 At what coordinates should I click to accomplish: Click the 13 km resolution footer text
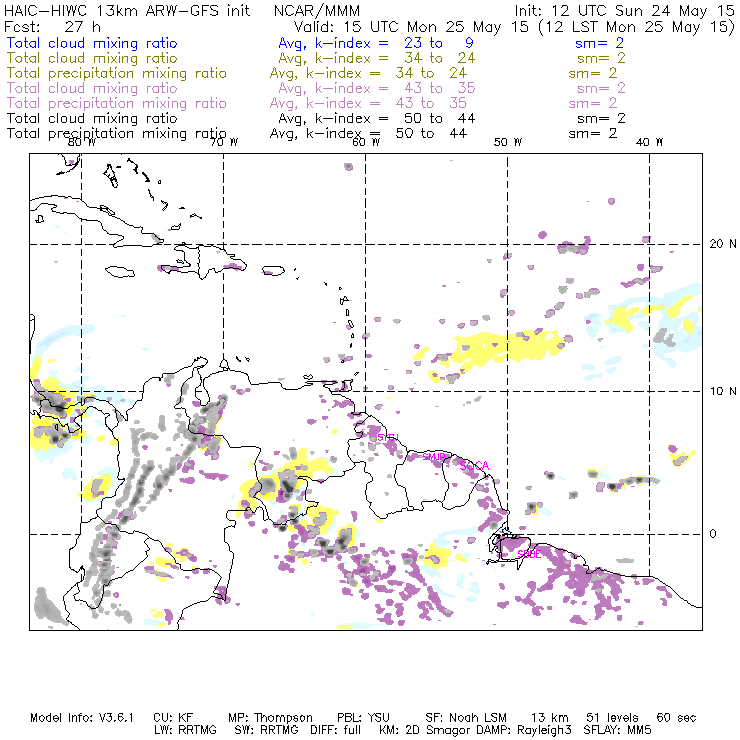(550, 718)
